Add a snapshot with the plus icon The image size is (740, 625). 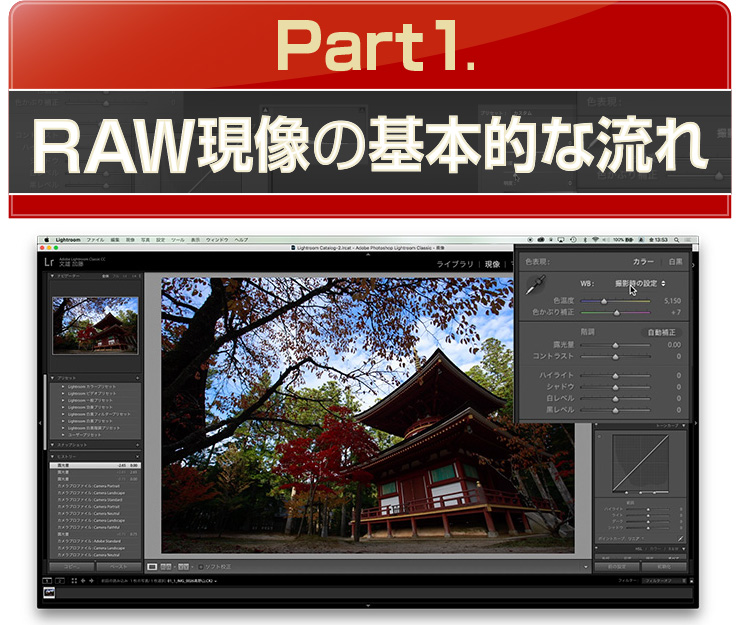137,445
